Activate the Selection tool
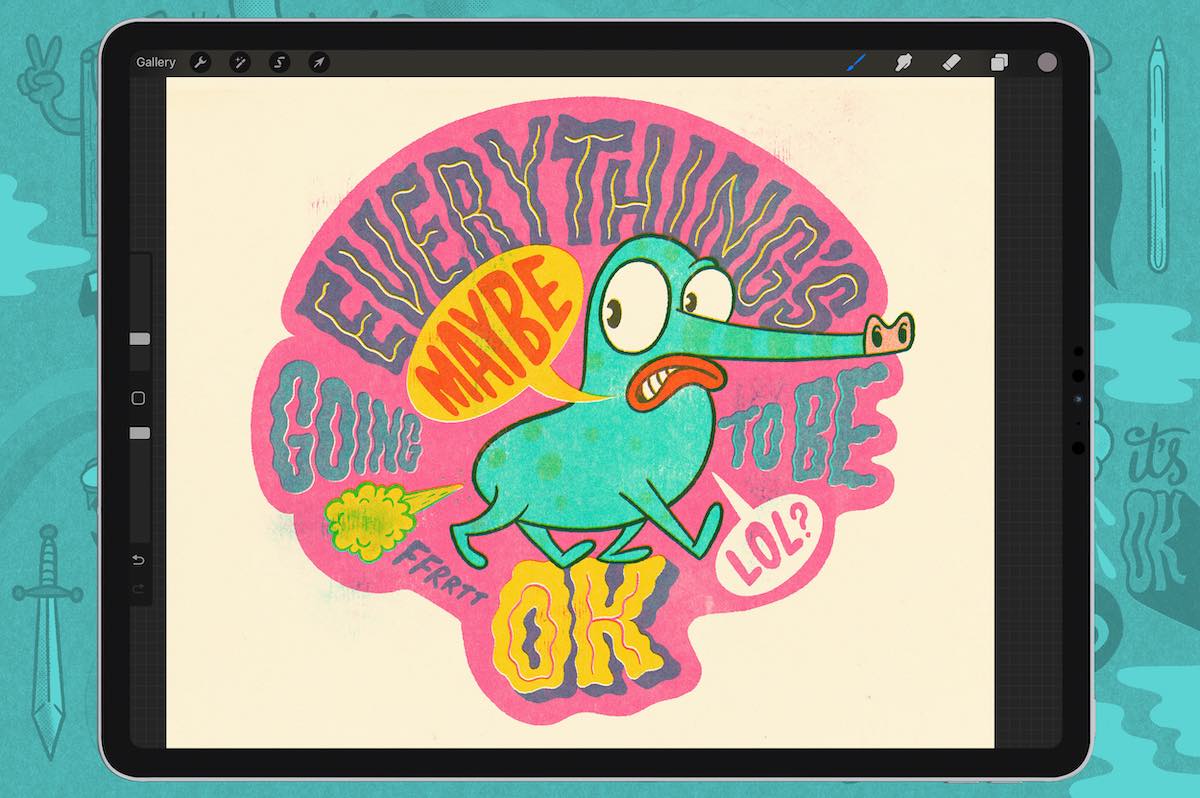1200x798 pixels. click(279, 62)
